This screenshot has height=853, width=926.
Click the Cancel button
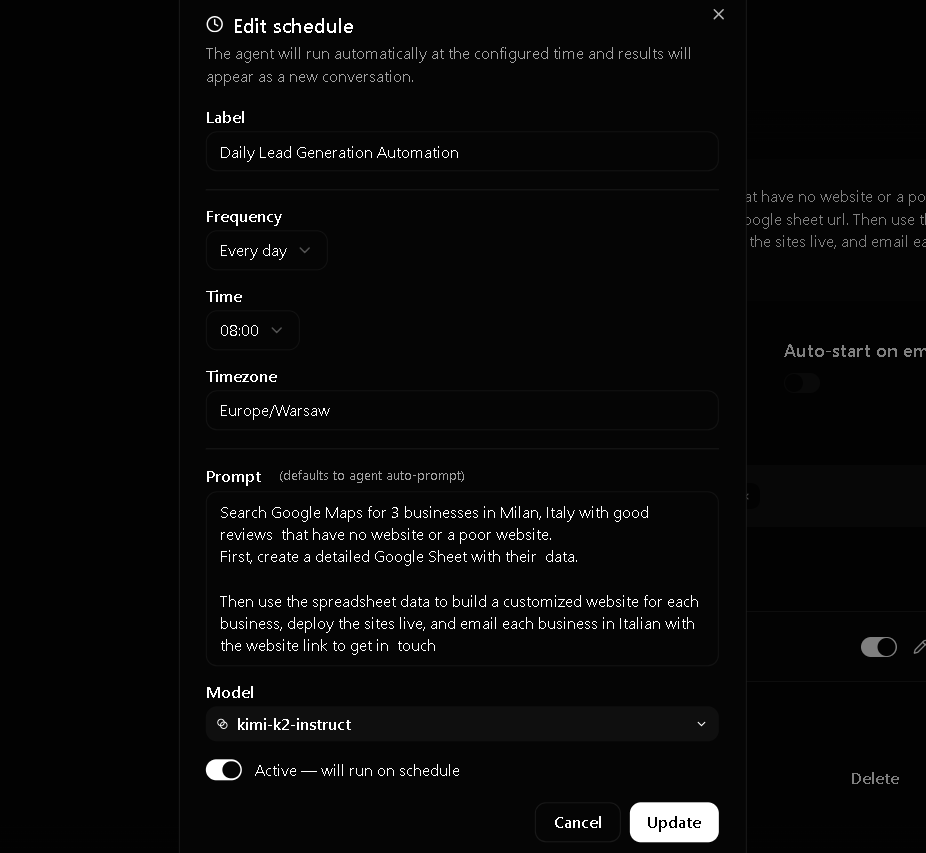point(578,822)
